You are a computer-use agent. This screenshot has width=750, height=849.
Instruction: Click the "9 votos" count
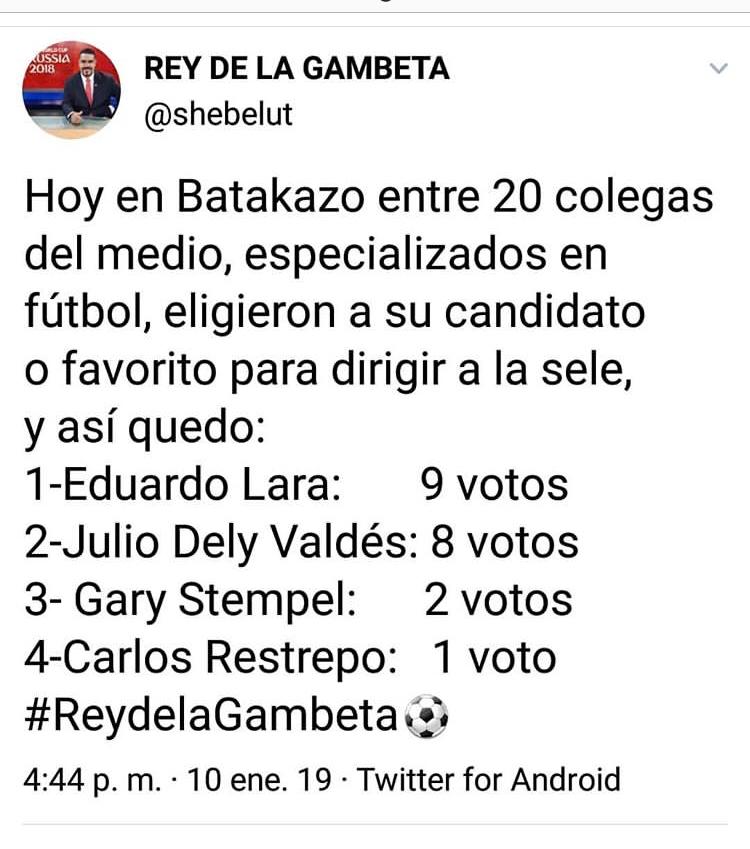(x=494, y=485)
